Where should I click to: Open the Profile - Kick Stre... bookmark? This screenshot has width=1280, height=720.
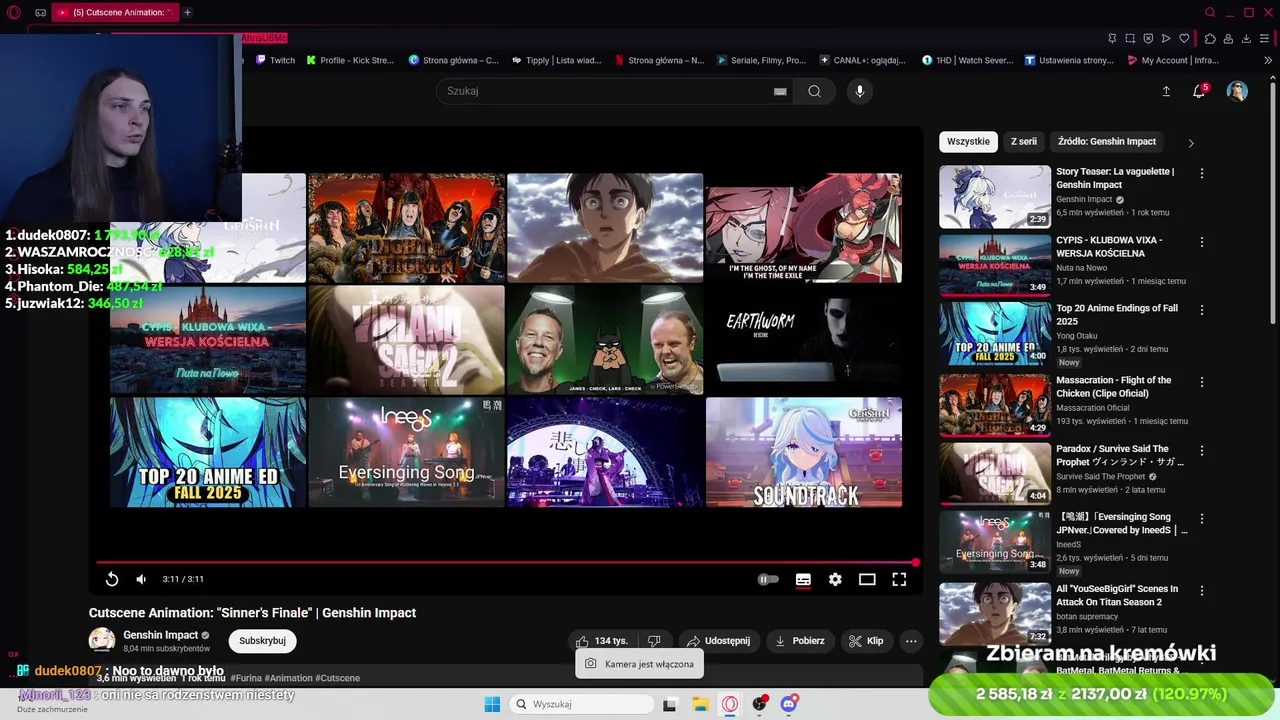click(x=350, y=60)
